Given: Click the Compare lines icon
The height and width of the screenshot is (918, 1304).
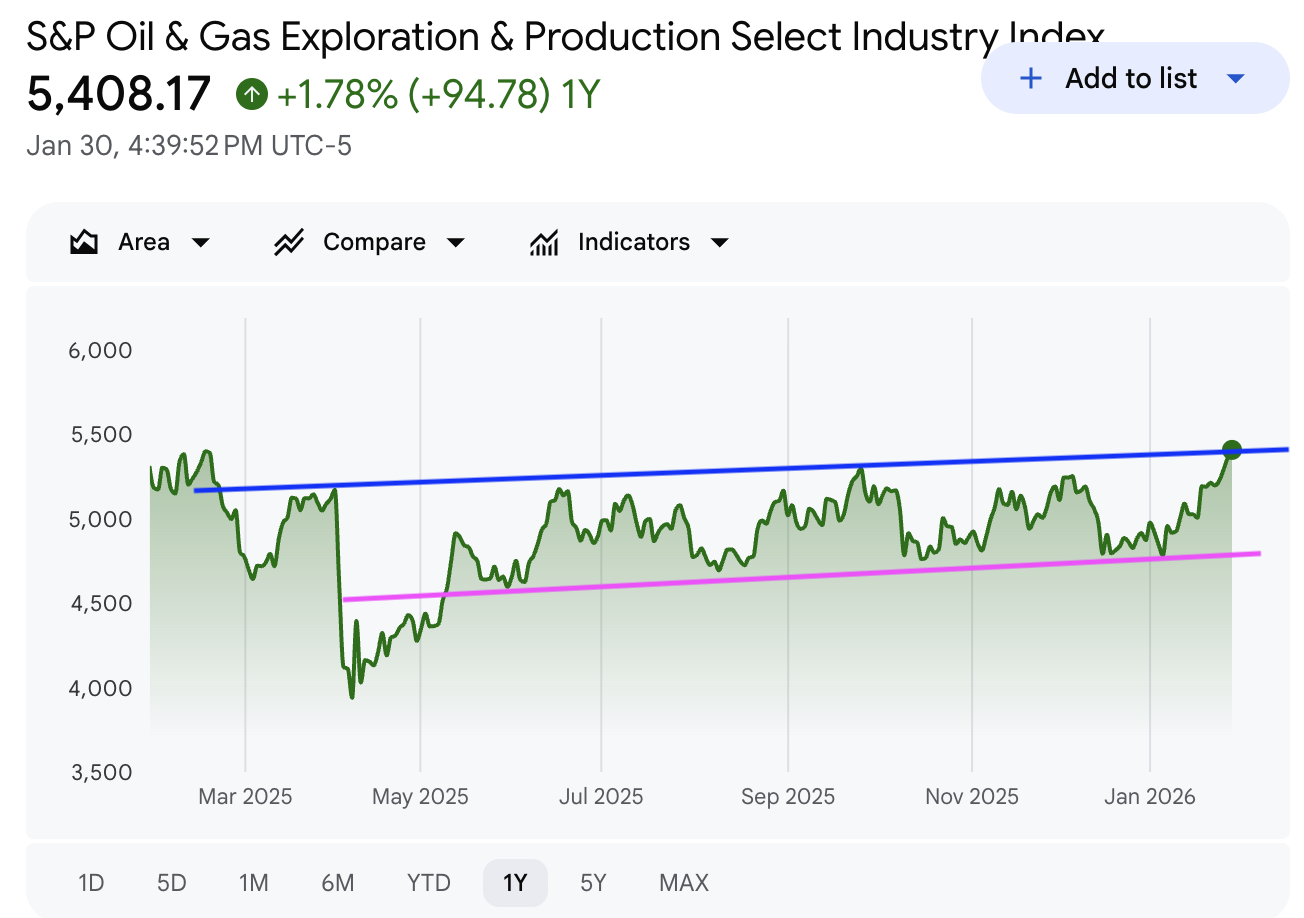Looking at the screenshot, I should coord(289,242).
